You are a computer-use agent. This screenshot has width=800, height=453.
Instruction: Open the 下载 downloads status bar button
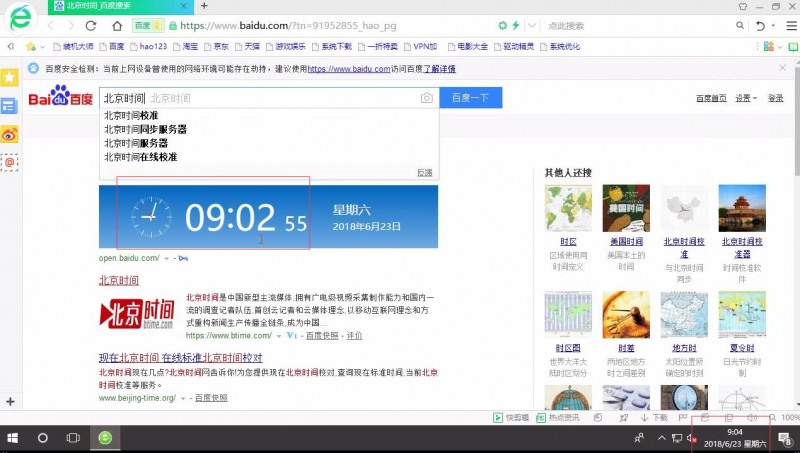[x=654, y=418]
